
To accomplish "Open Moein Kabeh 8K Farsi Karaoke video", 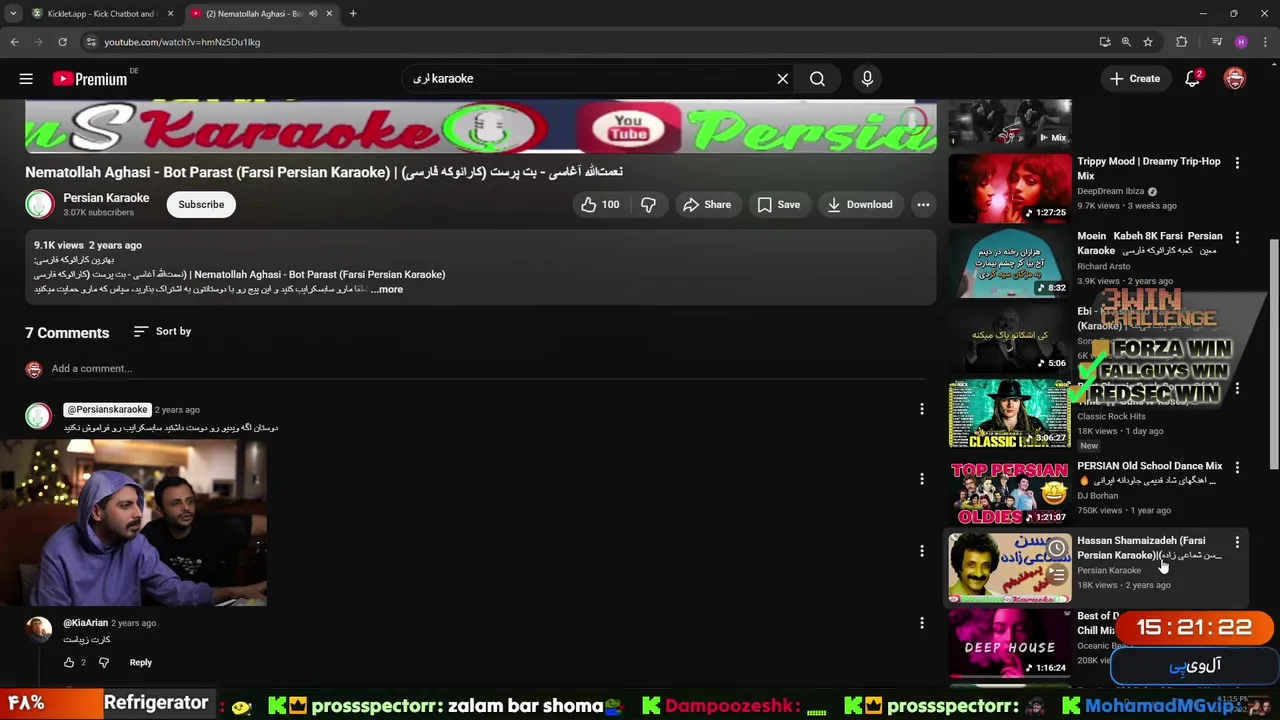I will [1149, 243].
